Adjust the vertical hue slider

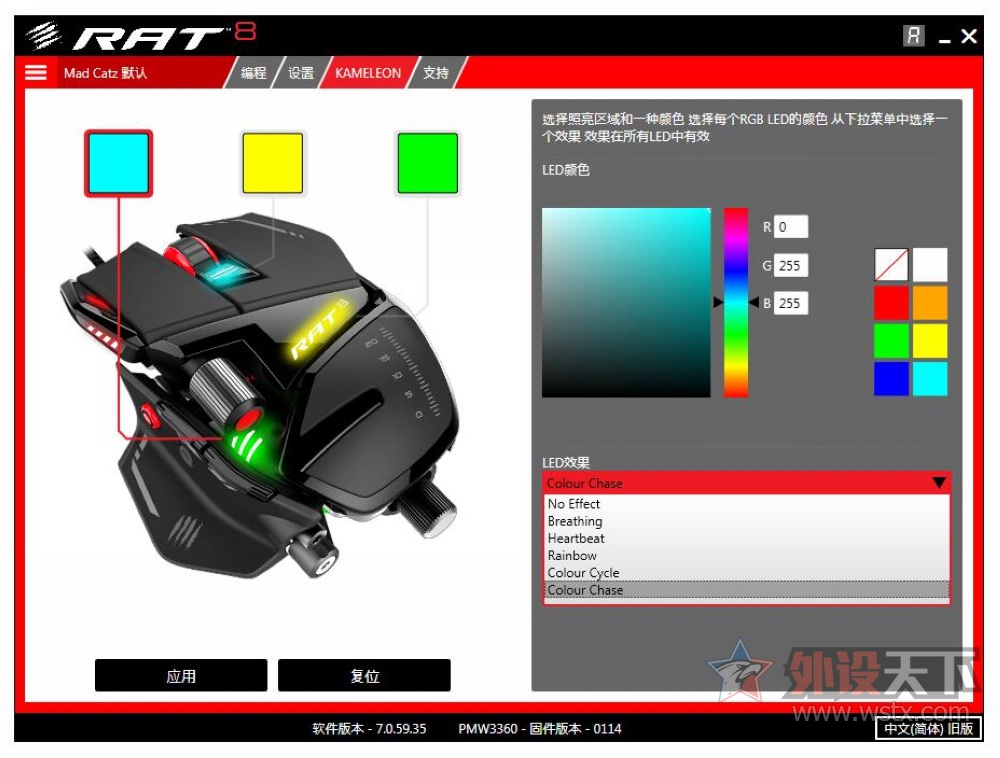(x=735, y=300)
